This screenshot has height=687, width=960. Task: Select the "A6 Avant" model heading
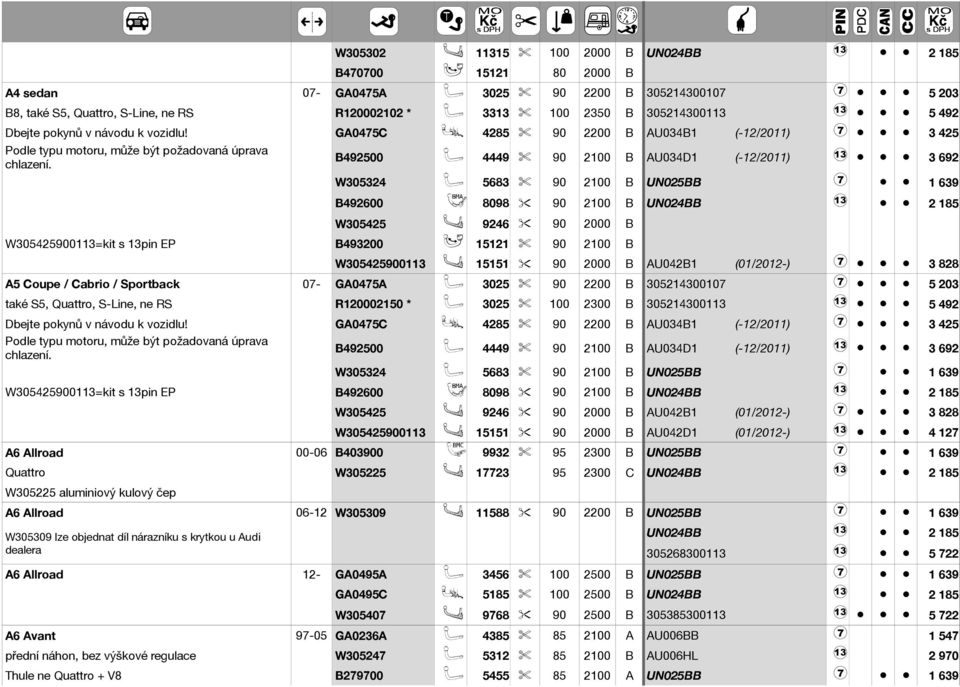click(30, 636)
